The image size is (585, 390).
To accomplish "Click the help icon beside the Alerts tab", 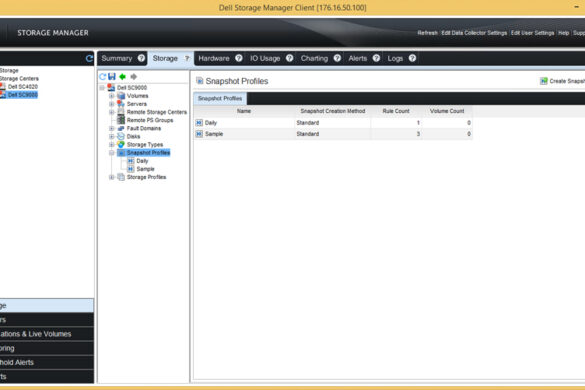I will coord(376,58).
